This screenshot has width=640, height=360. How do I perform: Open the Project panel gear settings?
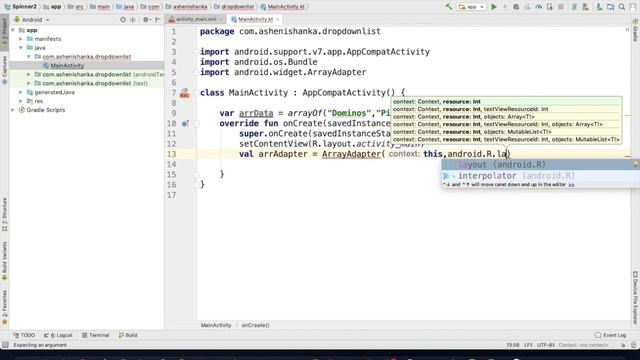coord(146,20)
